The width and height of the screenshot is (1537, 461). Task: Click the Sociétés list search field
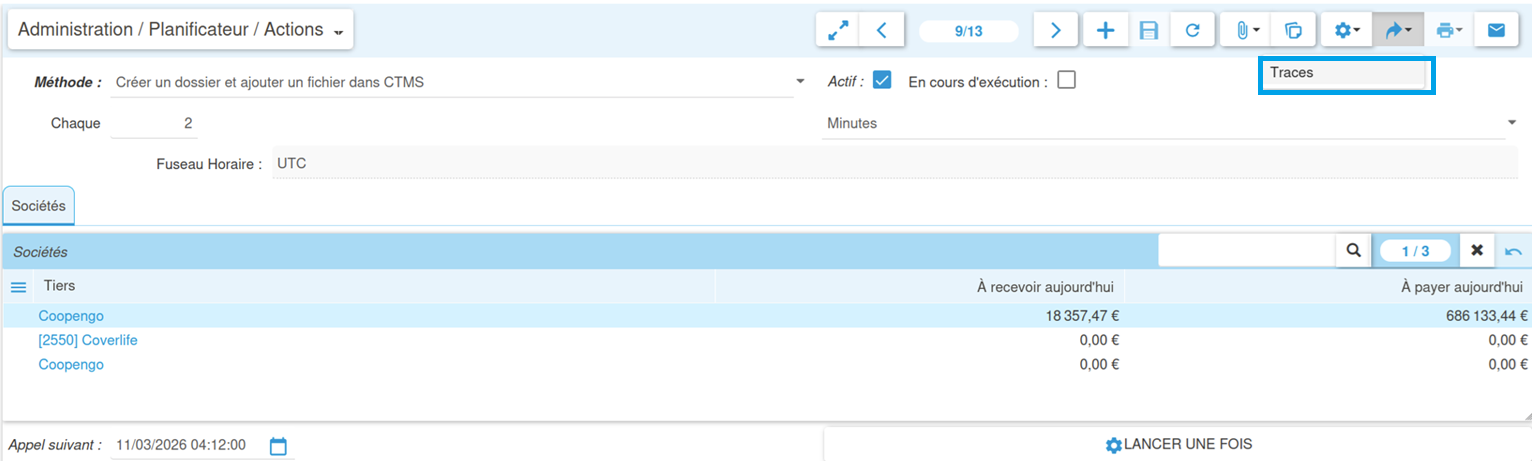pos(1247,251)
